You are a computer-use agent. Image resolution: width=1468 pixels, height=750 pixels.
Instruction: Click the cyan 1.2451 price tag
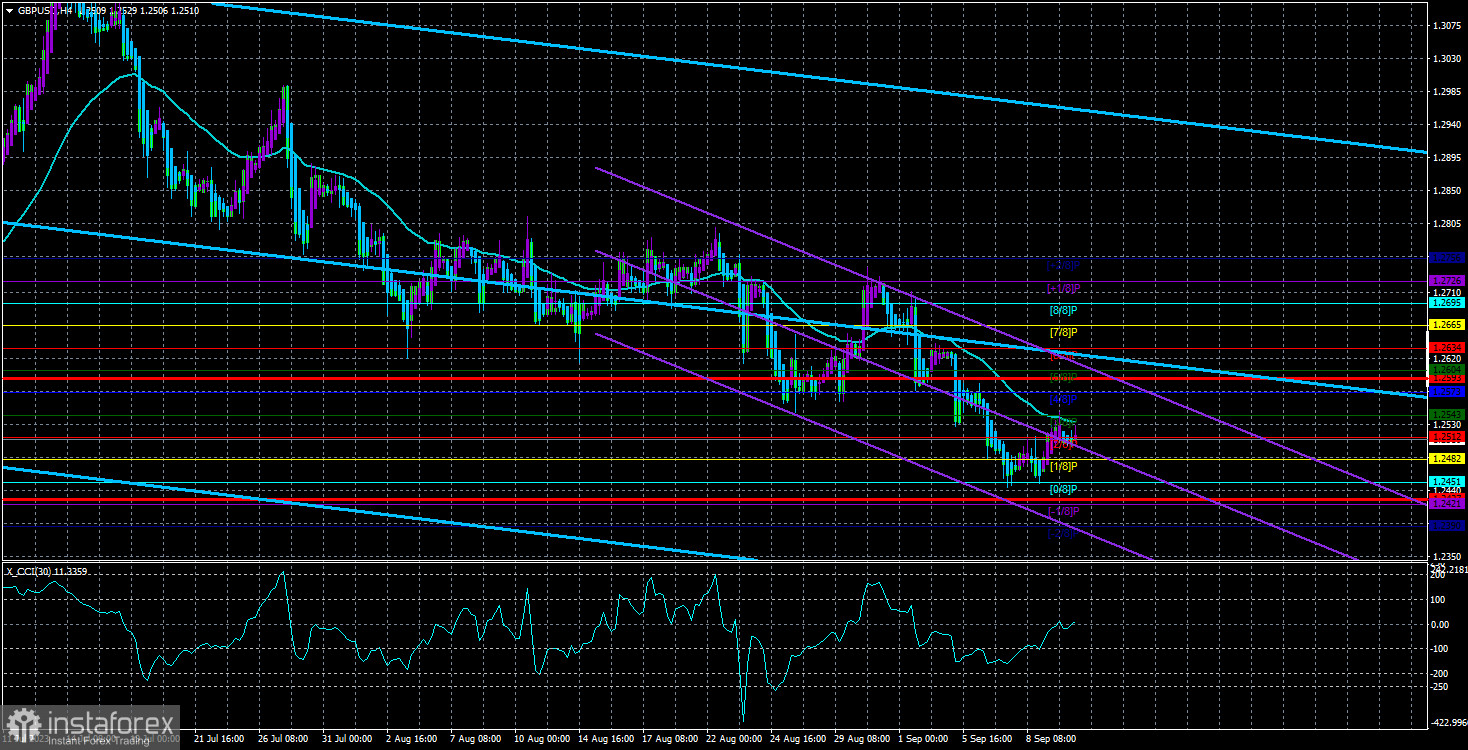[1447, 482]
